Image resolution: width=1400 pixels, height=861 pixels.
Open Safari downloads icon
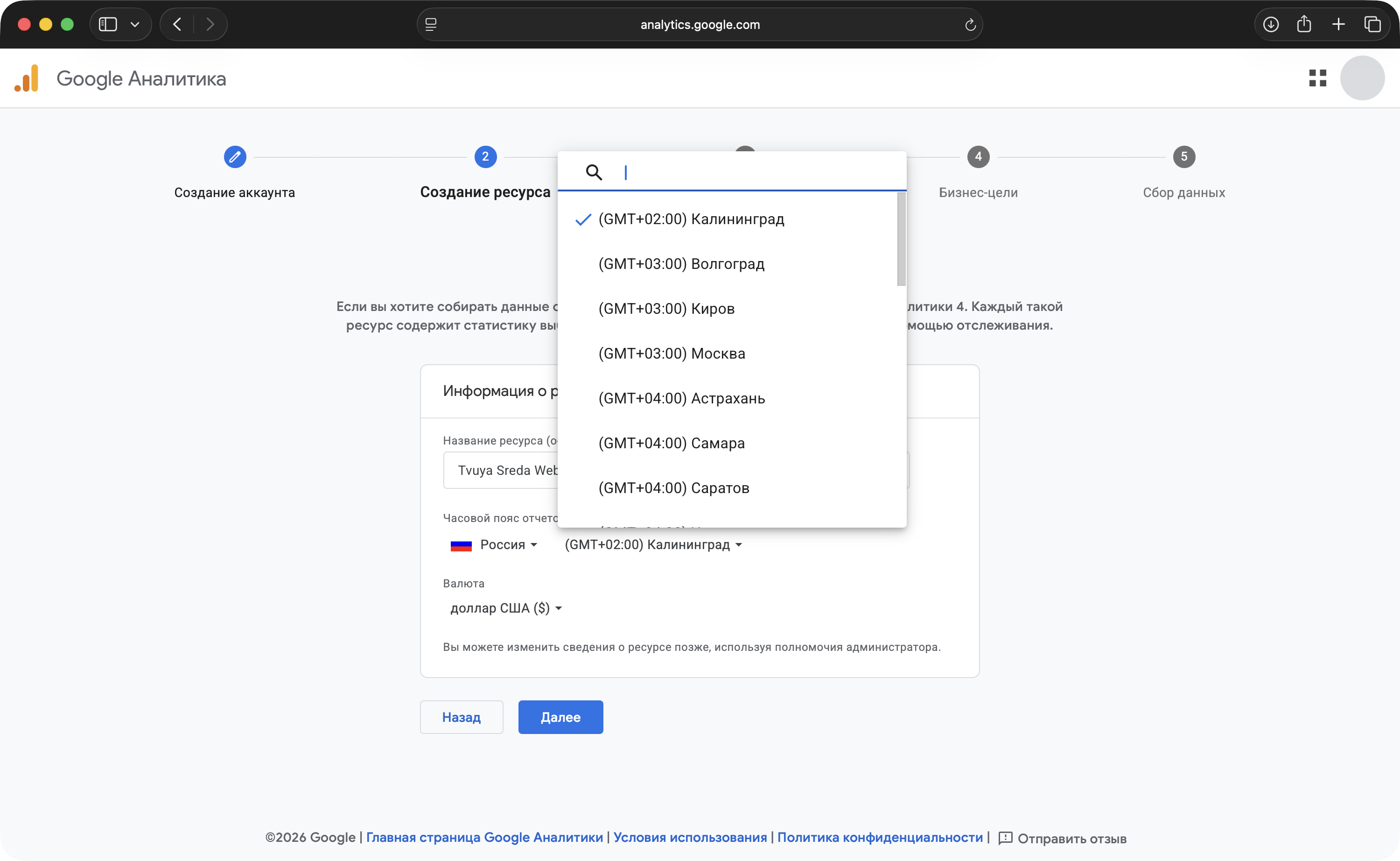coord(1270,24)
